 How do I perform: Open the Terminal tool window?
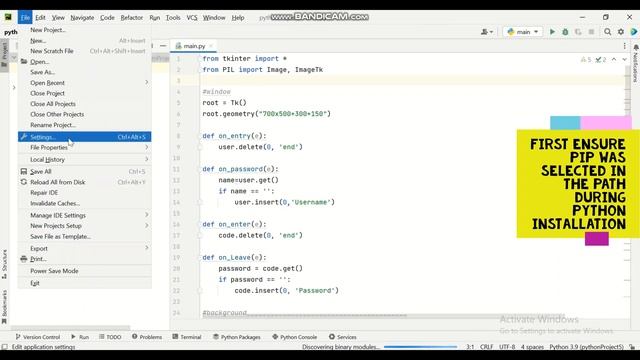click(x=187, y=337)
